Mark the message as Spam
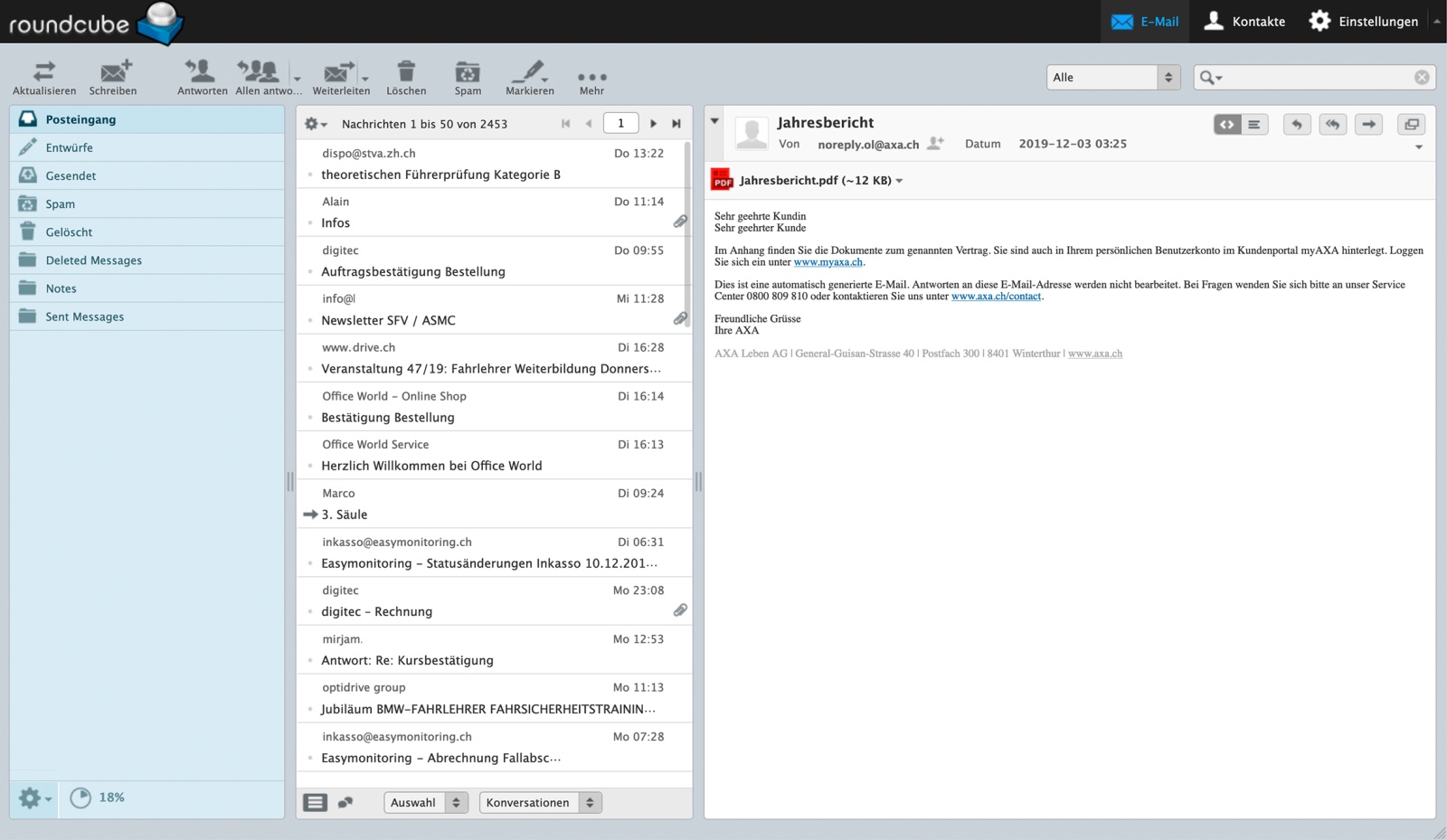The image size is (1447, 840). point(468,71)
